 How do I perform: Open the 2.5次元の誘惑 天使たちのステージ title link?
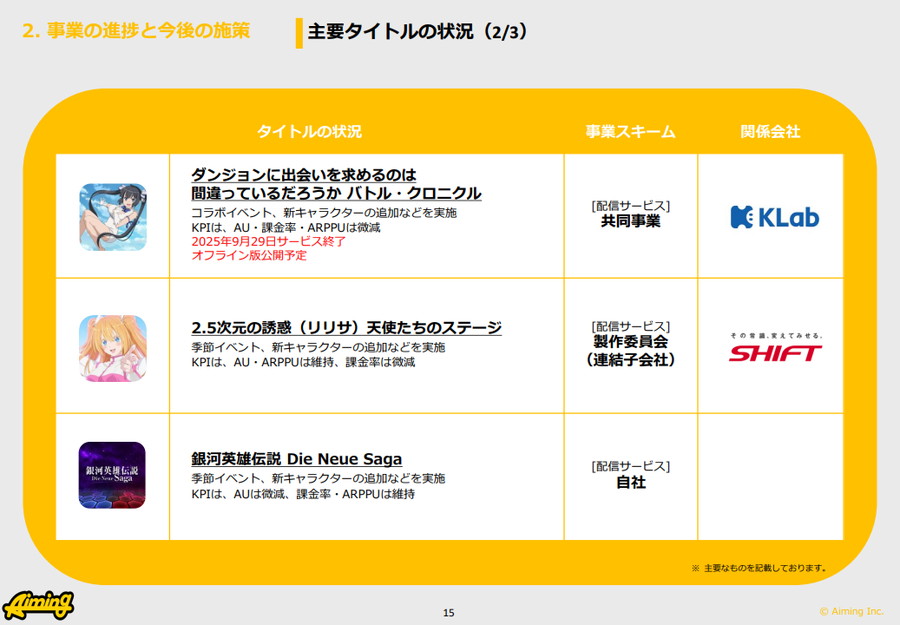(346, 328)
